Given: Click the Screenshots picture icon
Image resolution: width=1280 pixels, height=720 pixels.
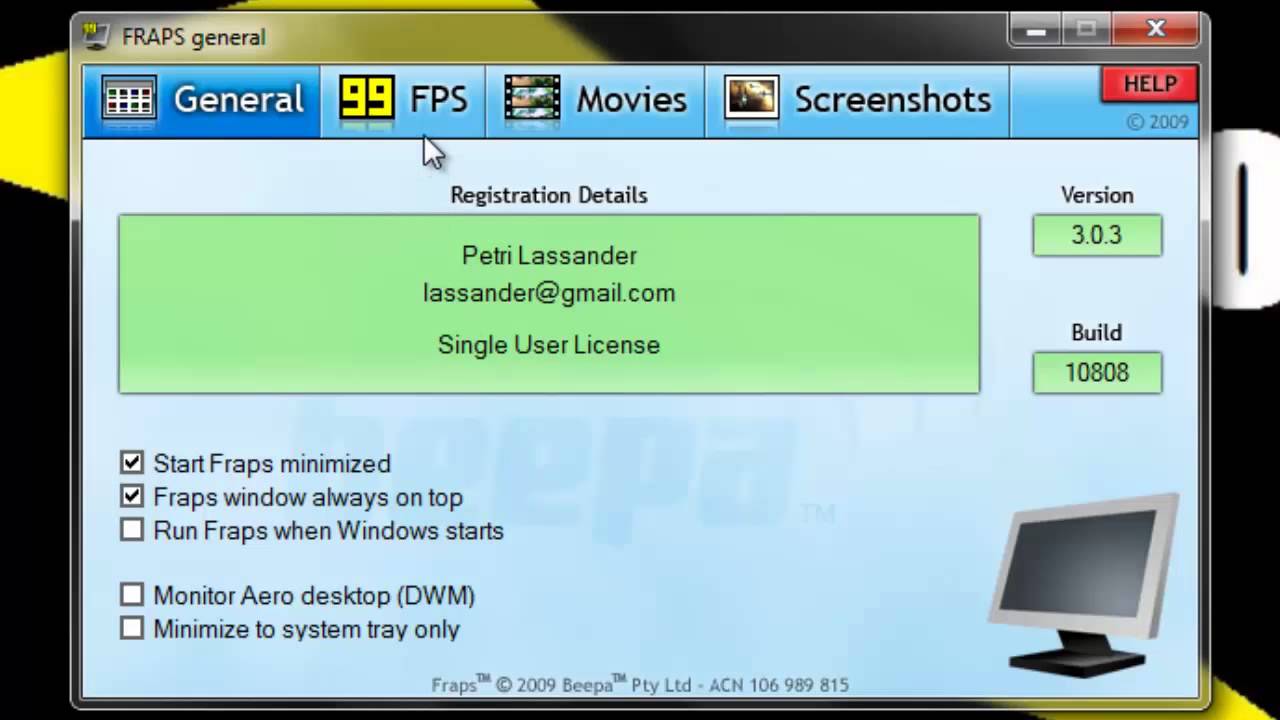Looking at the screenshot, I should 751,99.
